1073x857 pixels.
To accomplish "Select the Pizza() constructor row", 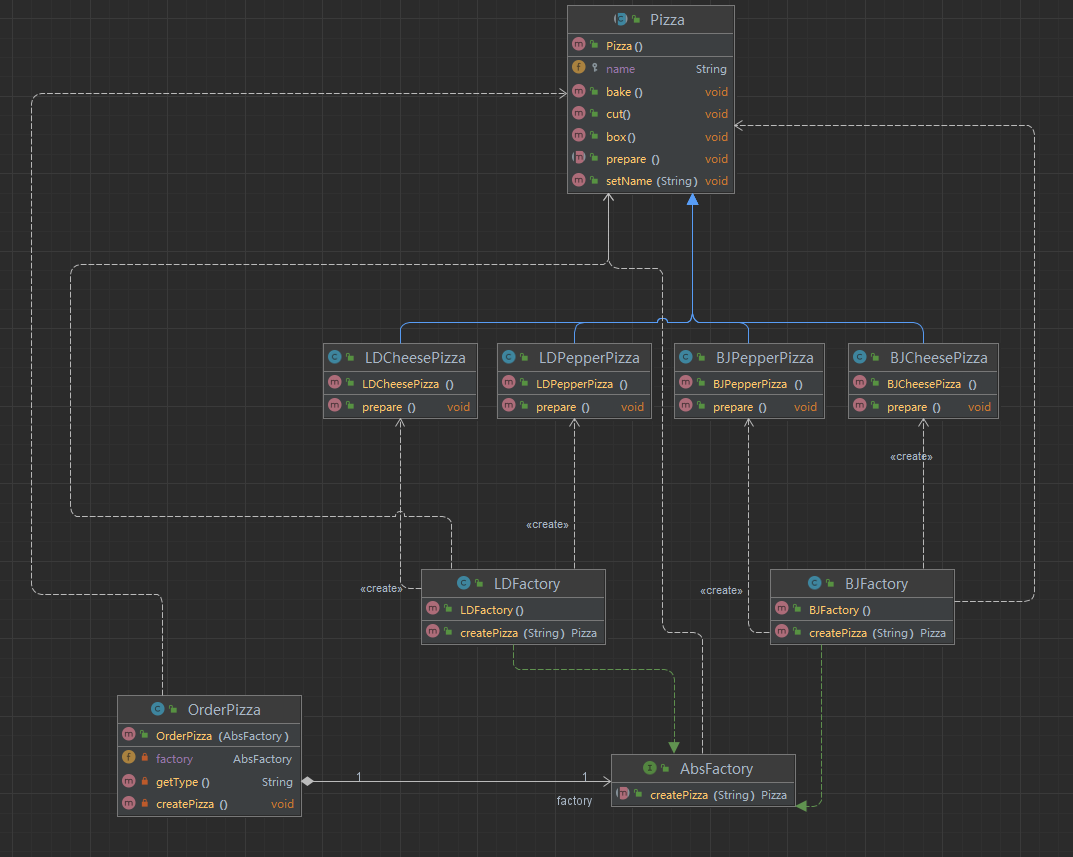I will [x=651, y=46].
